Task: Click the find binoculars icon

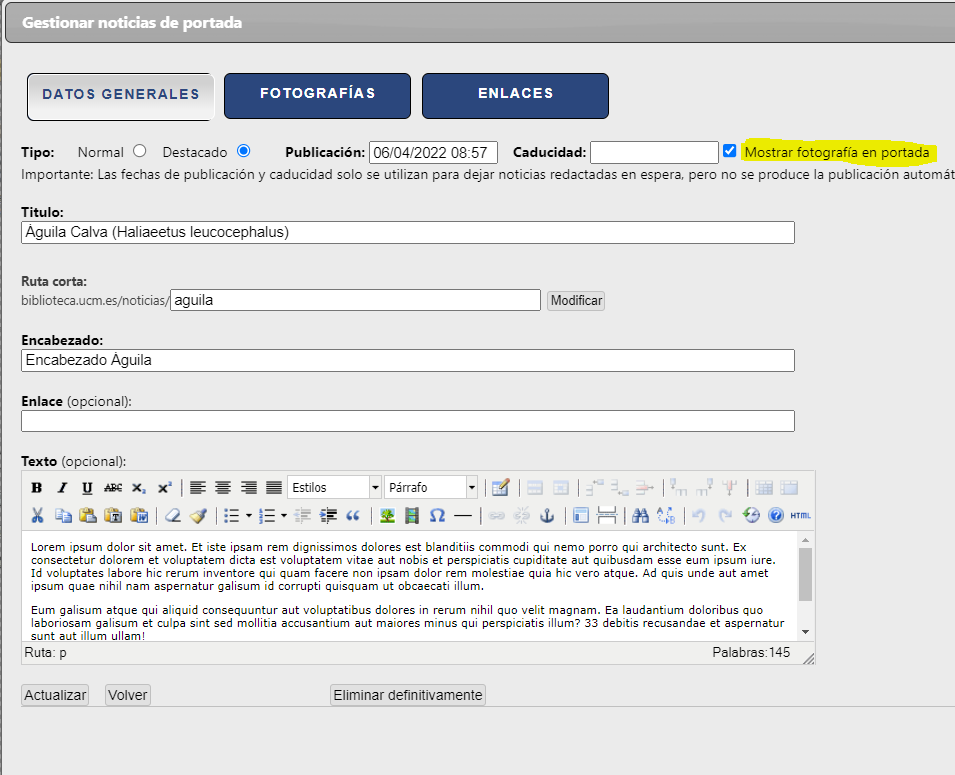Action: point(641,516)
